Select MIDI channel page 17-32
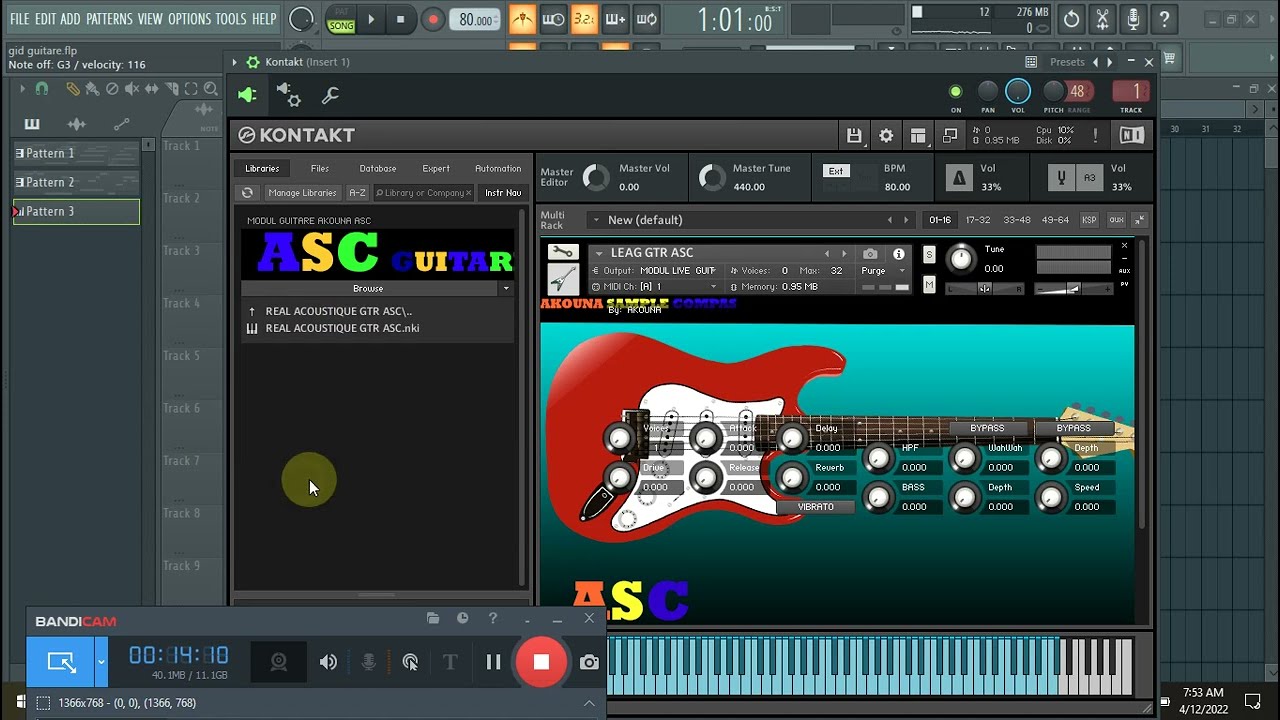Viewport: 1280px width, 720px height. 977,220
